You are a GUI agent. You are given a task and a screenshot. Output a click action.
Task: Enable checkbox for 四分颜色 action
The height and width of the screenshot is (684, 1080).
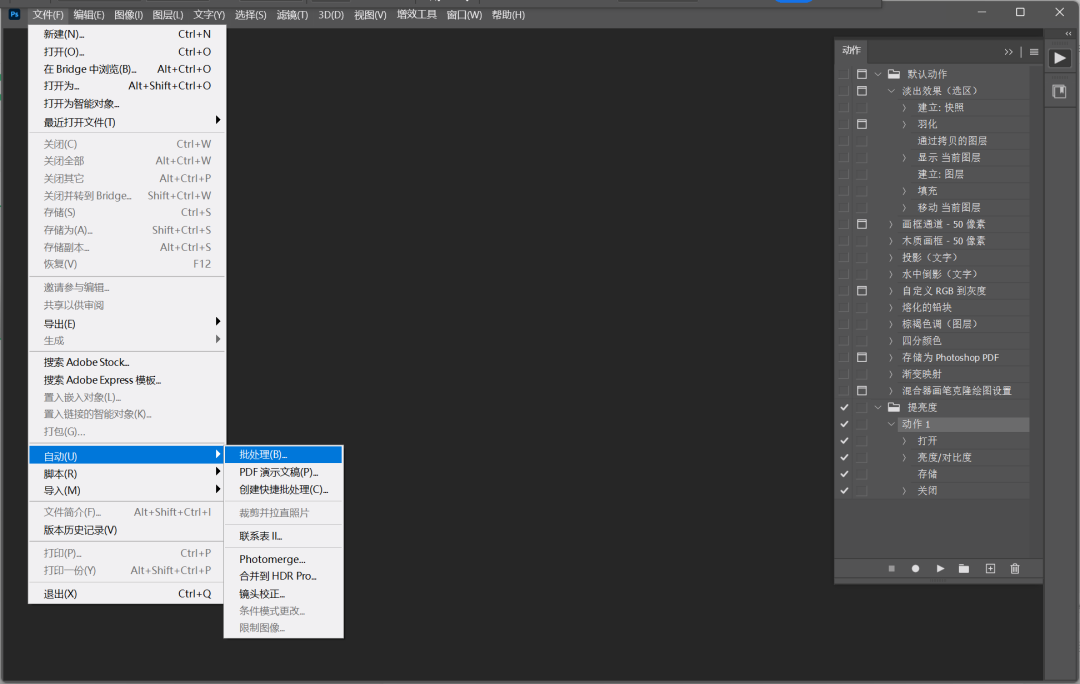[844, 340]
